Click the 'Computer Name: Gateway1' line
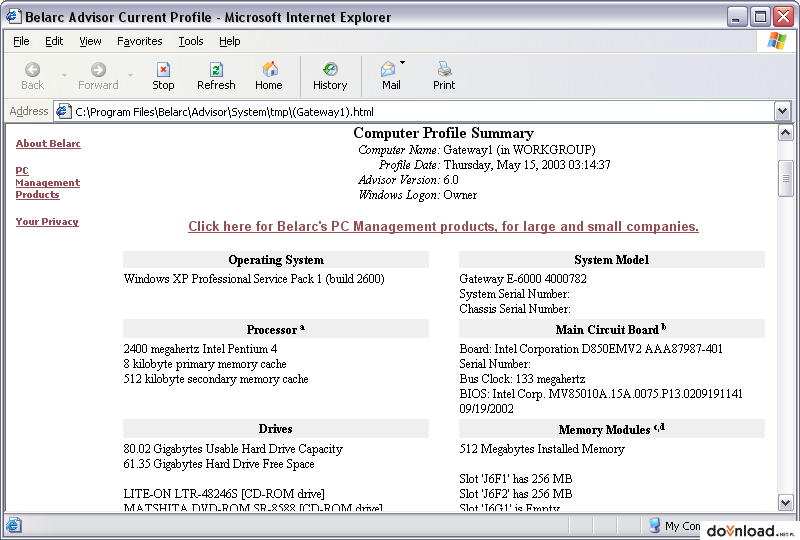Image resolution: width=800 pixels, height=540 pixels. coord(477,150)
